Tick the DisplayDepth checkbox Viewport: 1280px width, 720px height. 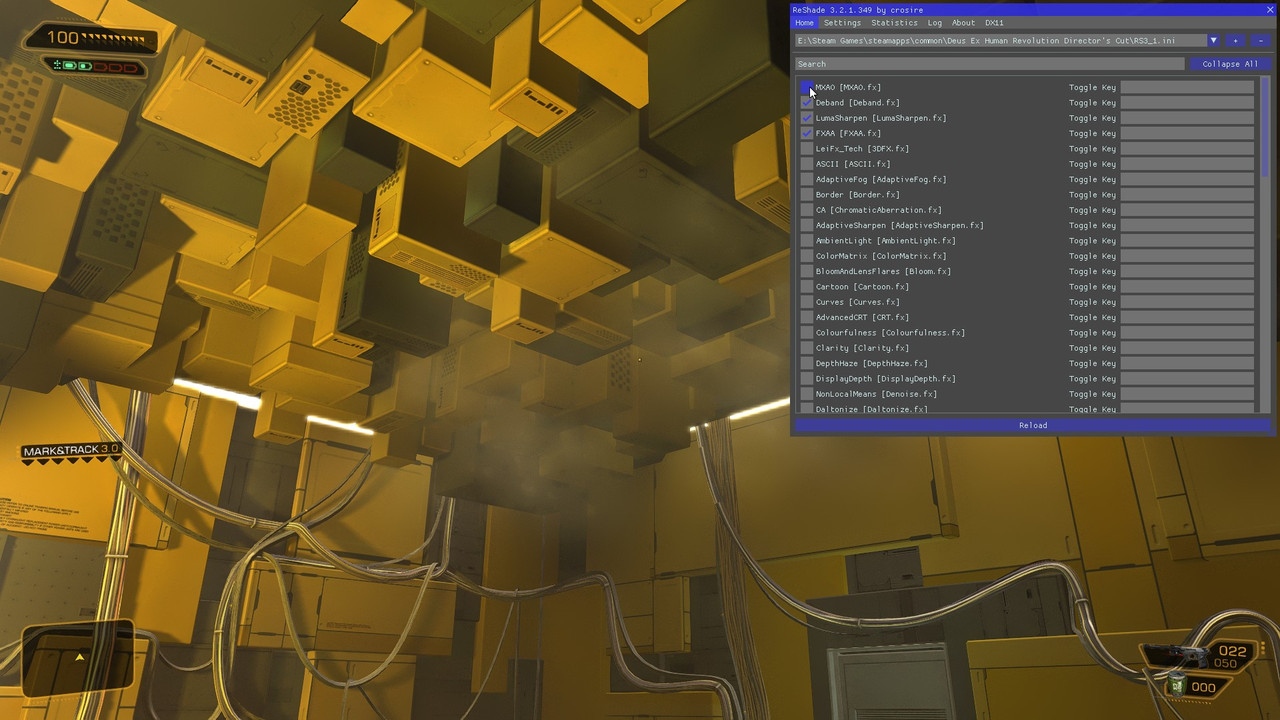pyautogui.click(x=807, y=379)
